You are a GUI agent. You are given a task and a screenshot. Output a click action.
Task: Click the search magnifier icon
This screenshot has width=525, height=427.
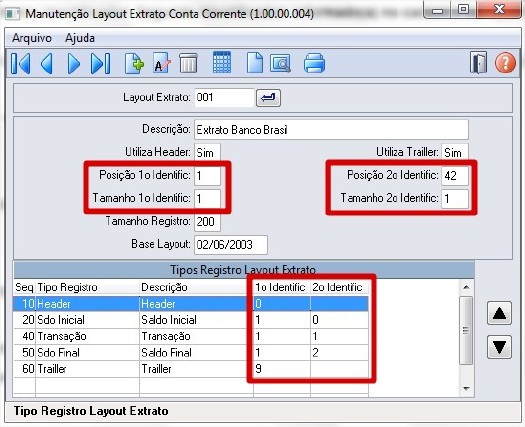pos(280,63)
